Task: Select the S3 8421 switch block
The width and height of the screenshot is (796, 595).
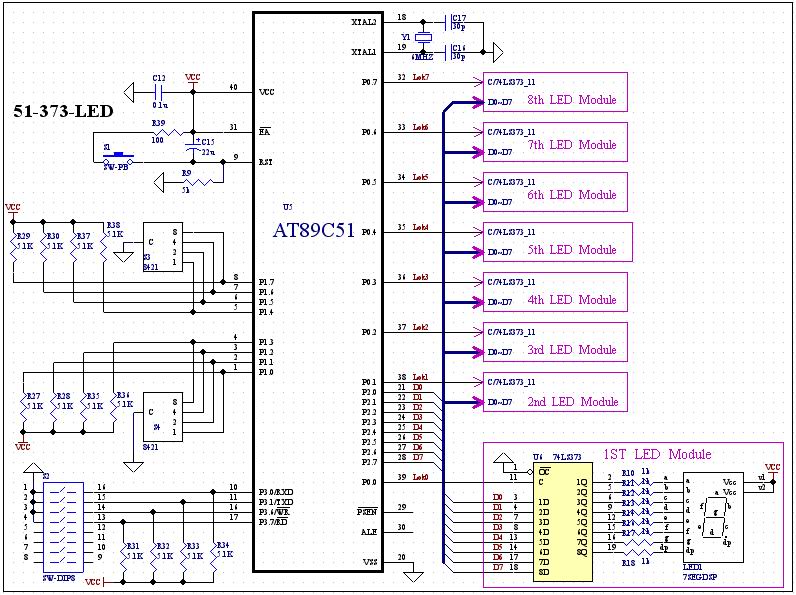Action: [x=162, y=247]
